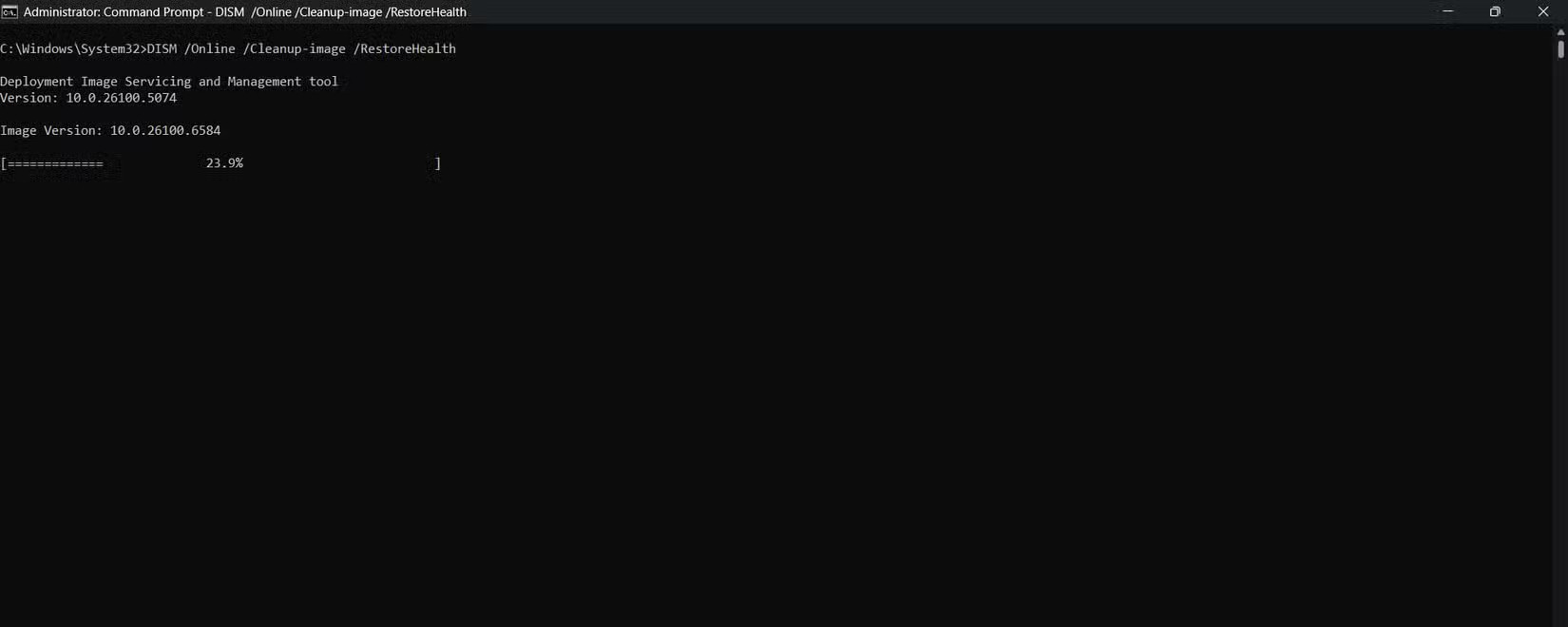Click the Version 10.0.26100.5074 line
The width and height of the screenshot is (1568, 627).
(x=88, y=98)
